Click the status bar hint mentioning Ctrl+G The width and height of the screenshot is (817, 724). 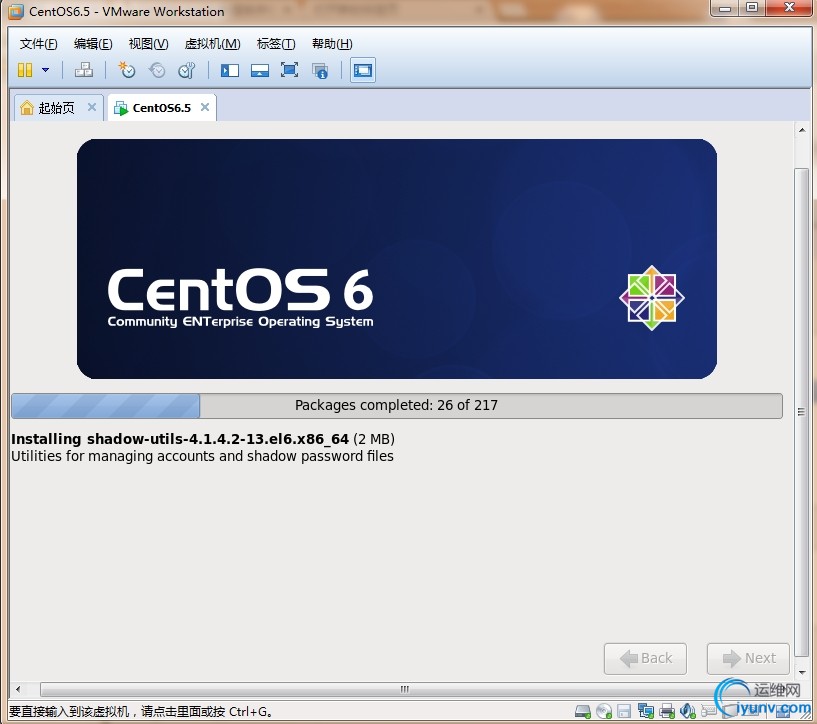click(141, 711)
